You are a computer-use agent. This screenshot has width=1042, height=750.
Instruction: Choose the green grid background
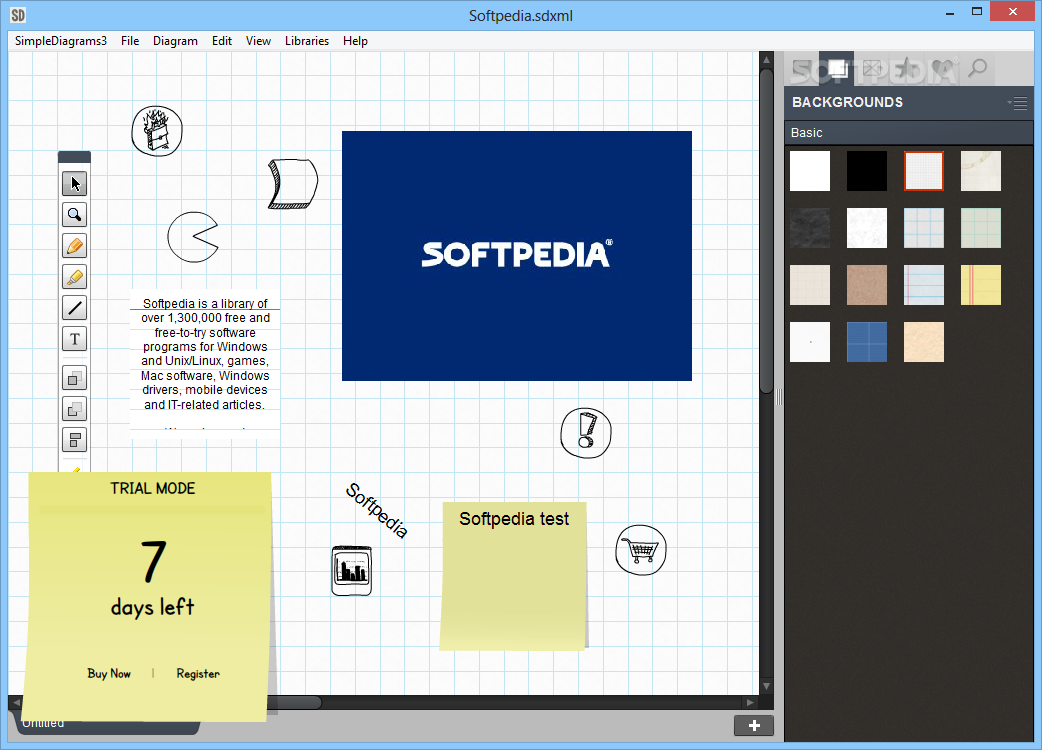[981, 228]
